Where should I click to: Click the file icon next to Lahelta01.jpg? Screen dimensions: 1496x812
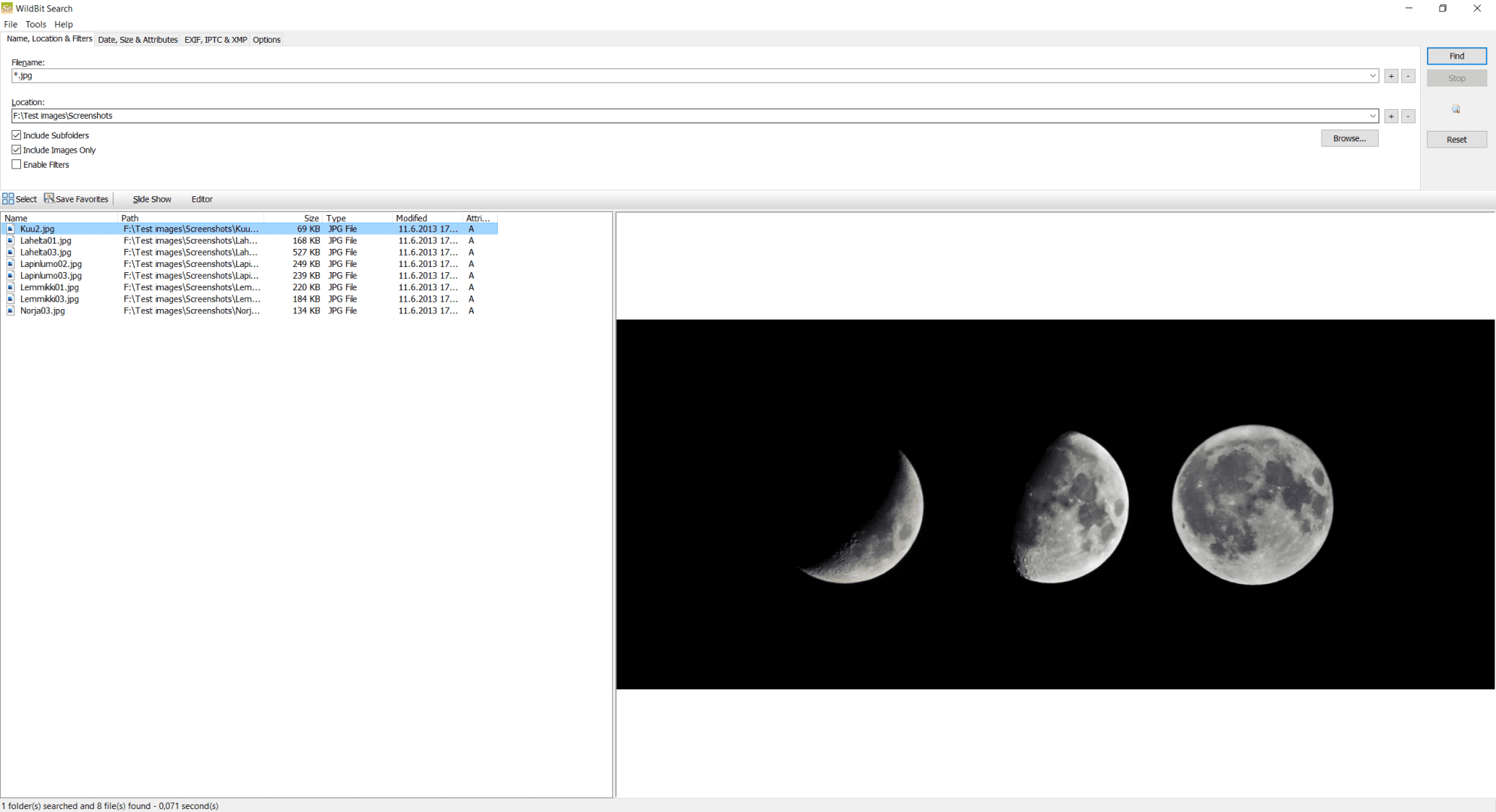coord(11,241)
